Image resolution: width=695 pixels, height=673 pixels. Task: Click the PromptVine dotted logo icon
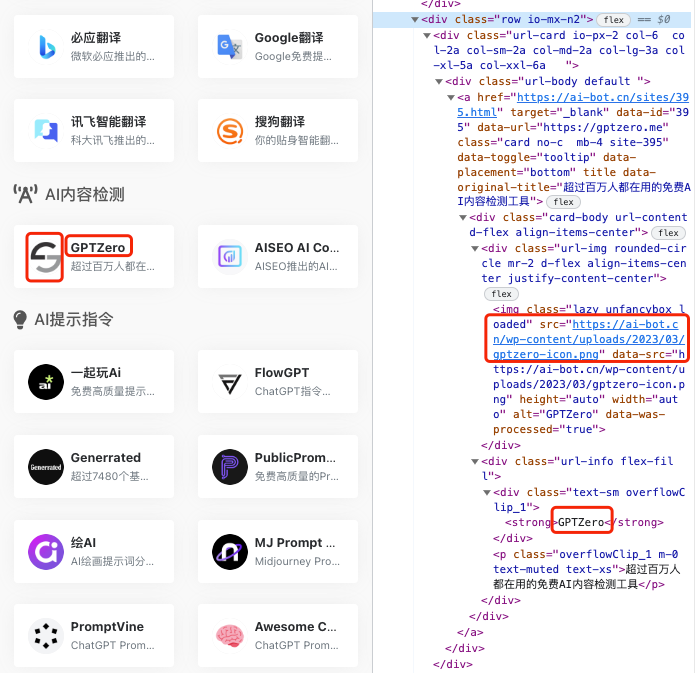pyautogui.click(x=46, y=636)
